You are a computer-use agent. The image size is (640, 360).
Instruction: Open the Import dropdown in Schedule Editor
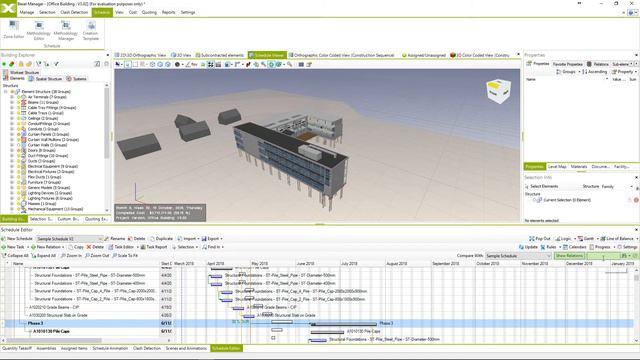point(188,238)
